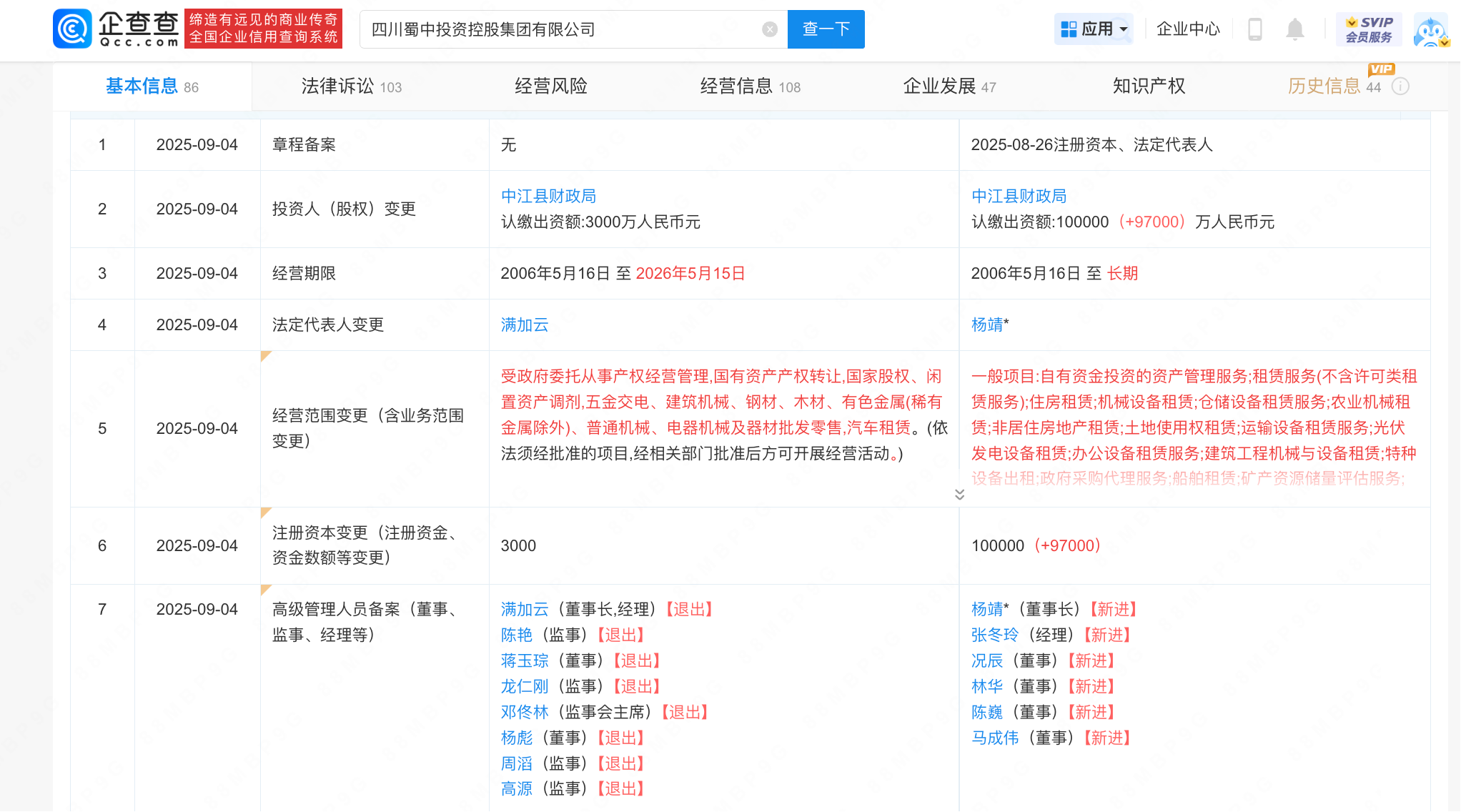Expand the full 经营范围 text chevron

click(x=959, y=495)
